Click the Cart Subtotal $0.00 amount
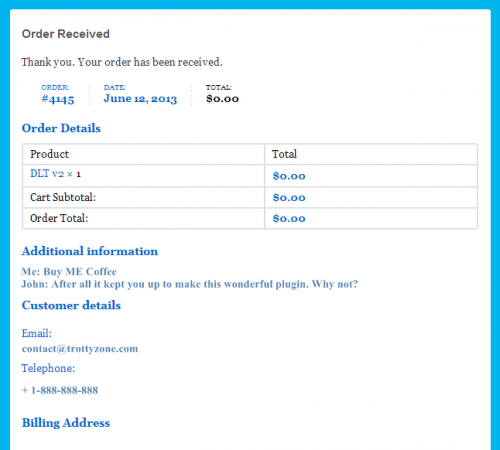Screen dimensions: 500x450 click(289, 198)
